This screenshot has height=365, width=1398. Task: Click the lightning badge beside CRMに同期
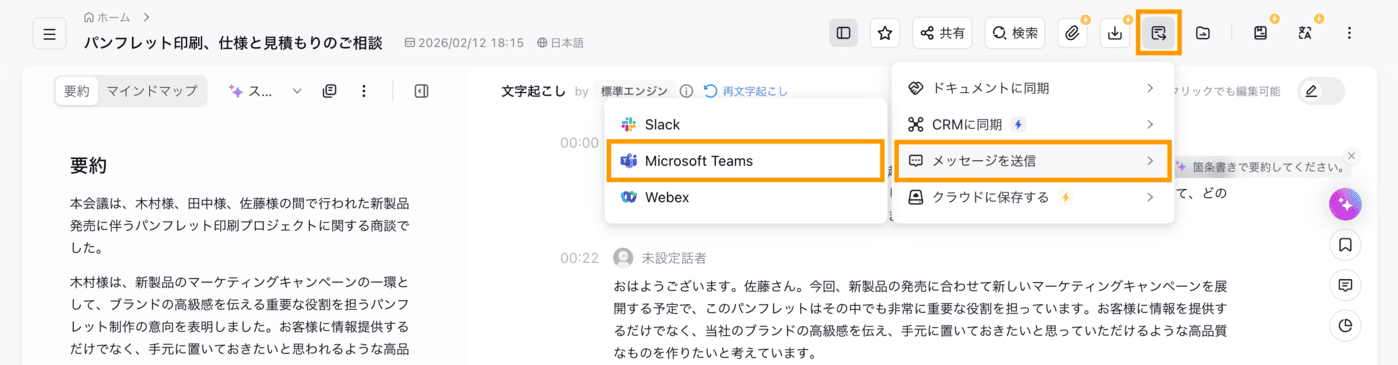[x=1018, y=124]
